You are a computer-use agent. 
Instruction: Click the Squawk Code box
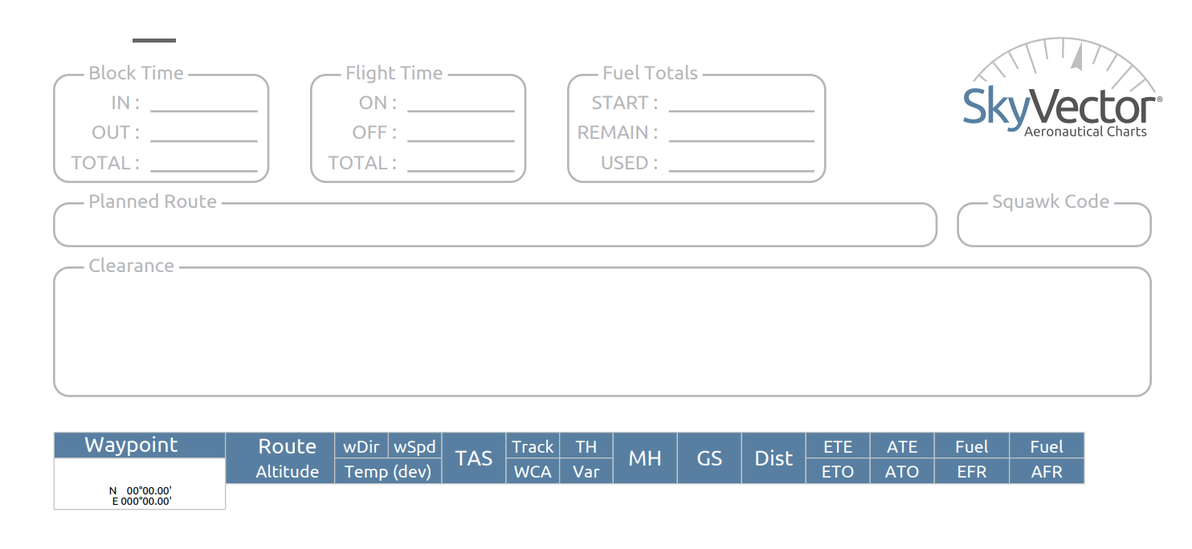(1054, 226)
